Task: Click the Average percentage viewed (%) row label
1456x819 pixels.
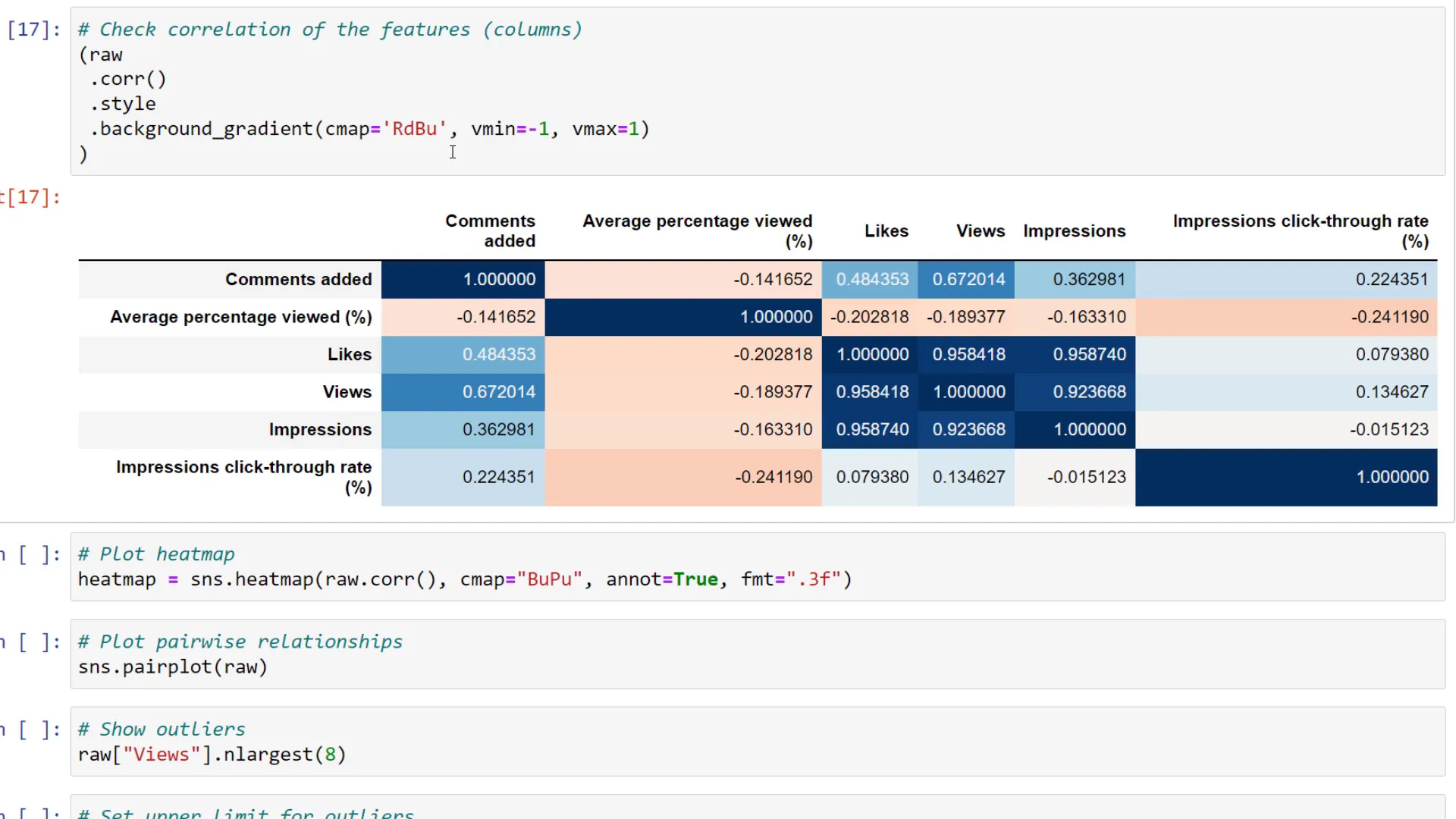Action: click(240, 317)
